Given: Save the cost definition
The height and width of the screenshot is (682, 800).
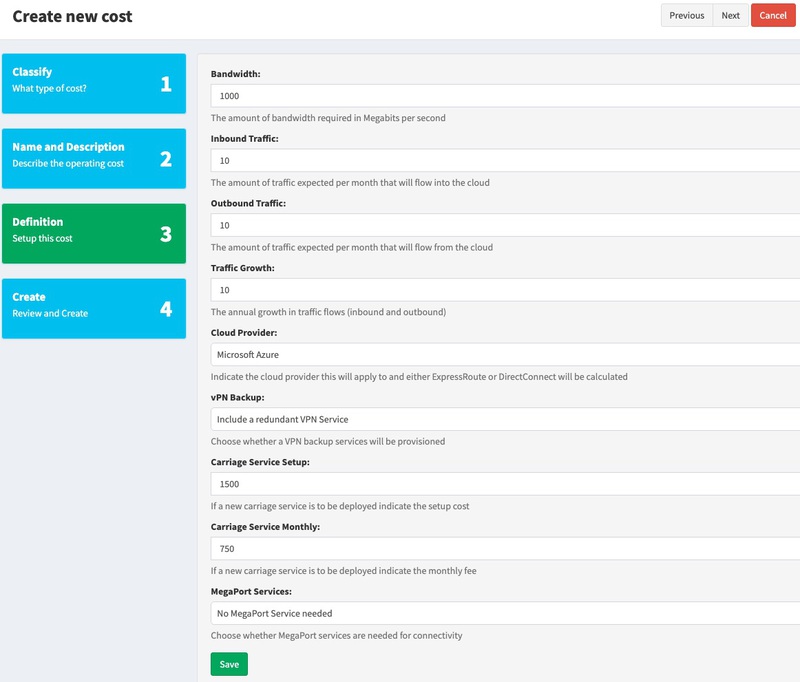Looking at the screenshot, I should point(229,664).
